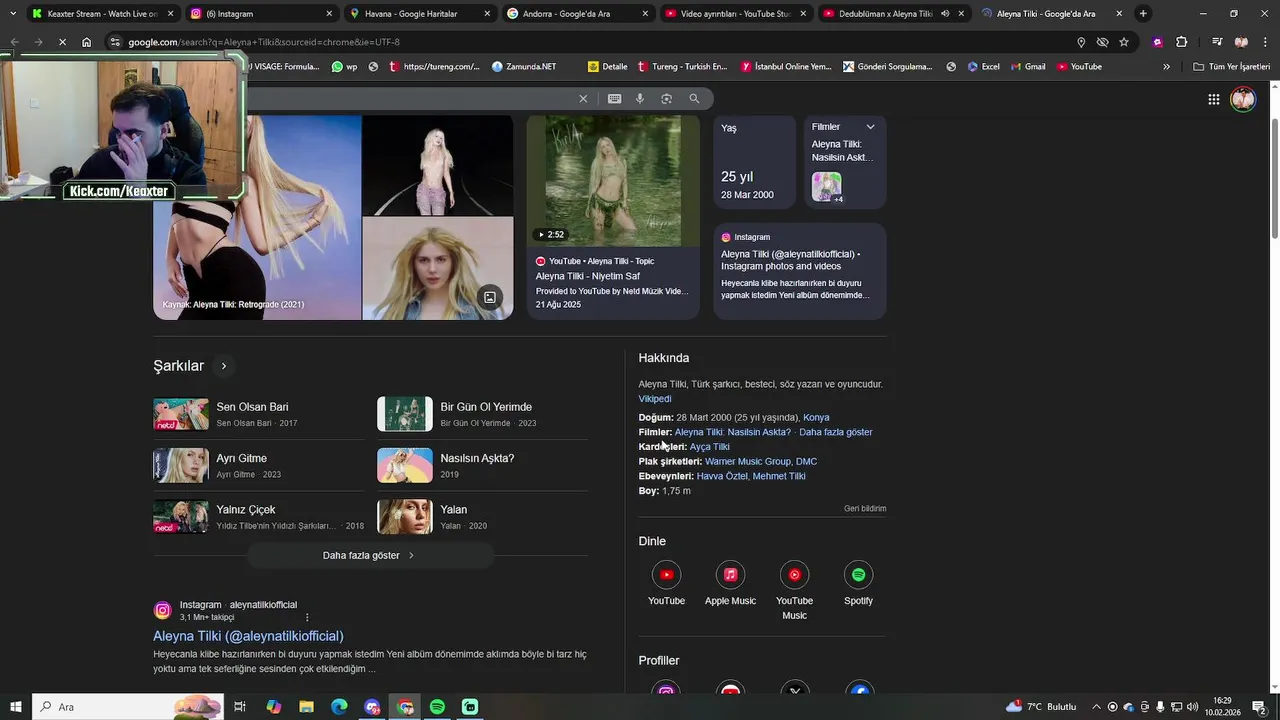Clear the Google search box text
This screenshot has width=1280, height=720.
pos(583,98)
